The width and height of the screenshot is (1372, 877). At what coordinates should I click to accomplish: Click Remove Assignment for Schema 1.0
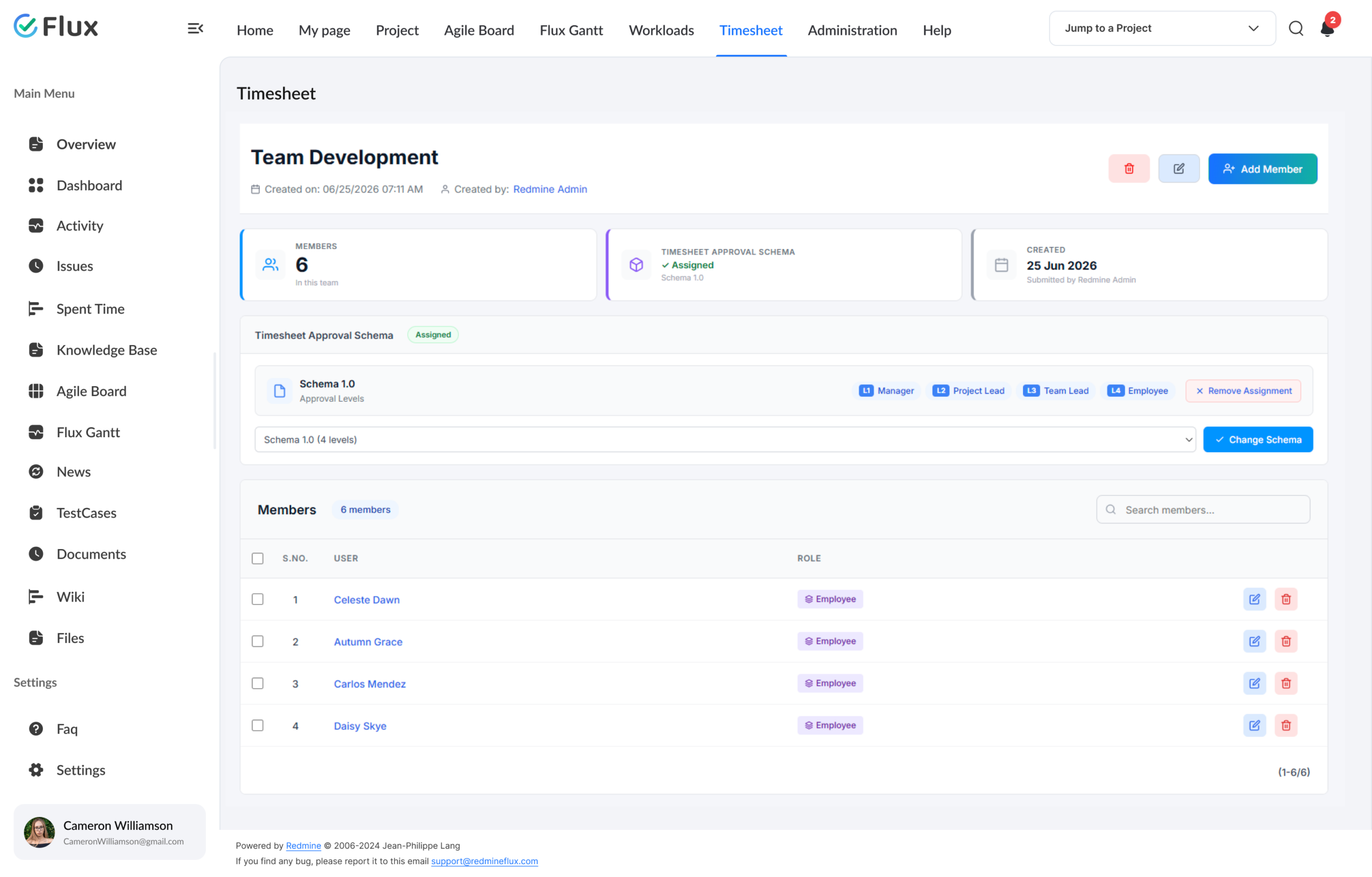(x=1243, y=391)
